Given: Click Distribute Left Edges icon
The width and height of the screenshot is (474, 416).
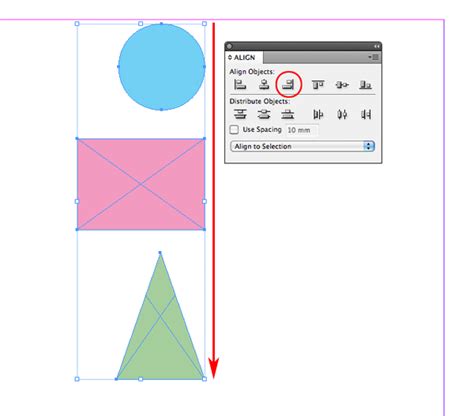Looking at the screenshot, I should click(318, 115).
